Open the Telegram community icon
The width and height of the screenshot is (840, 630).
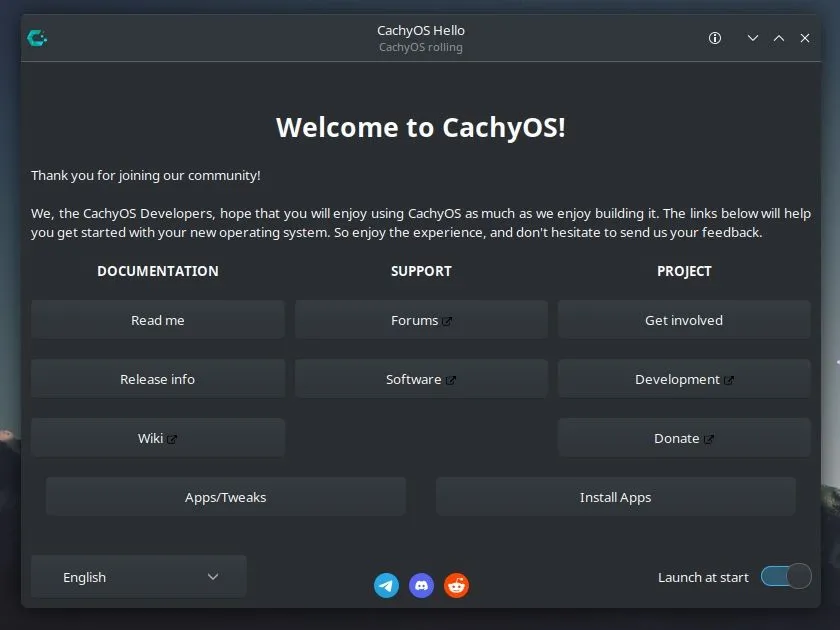[386, 585]
